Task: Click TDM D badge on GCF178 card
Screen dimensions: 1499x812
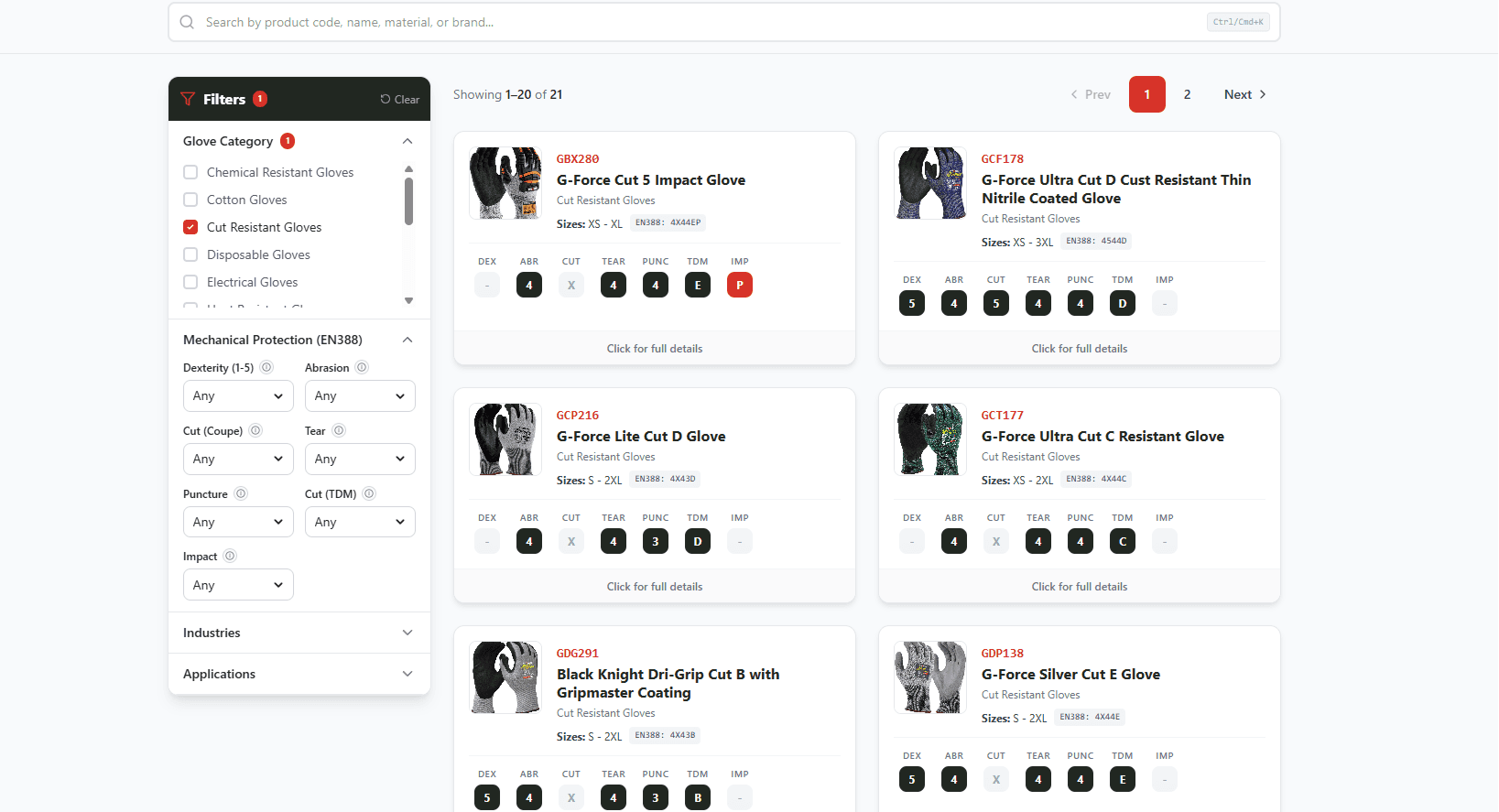Action: tap(1123, 303)
